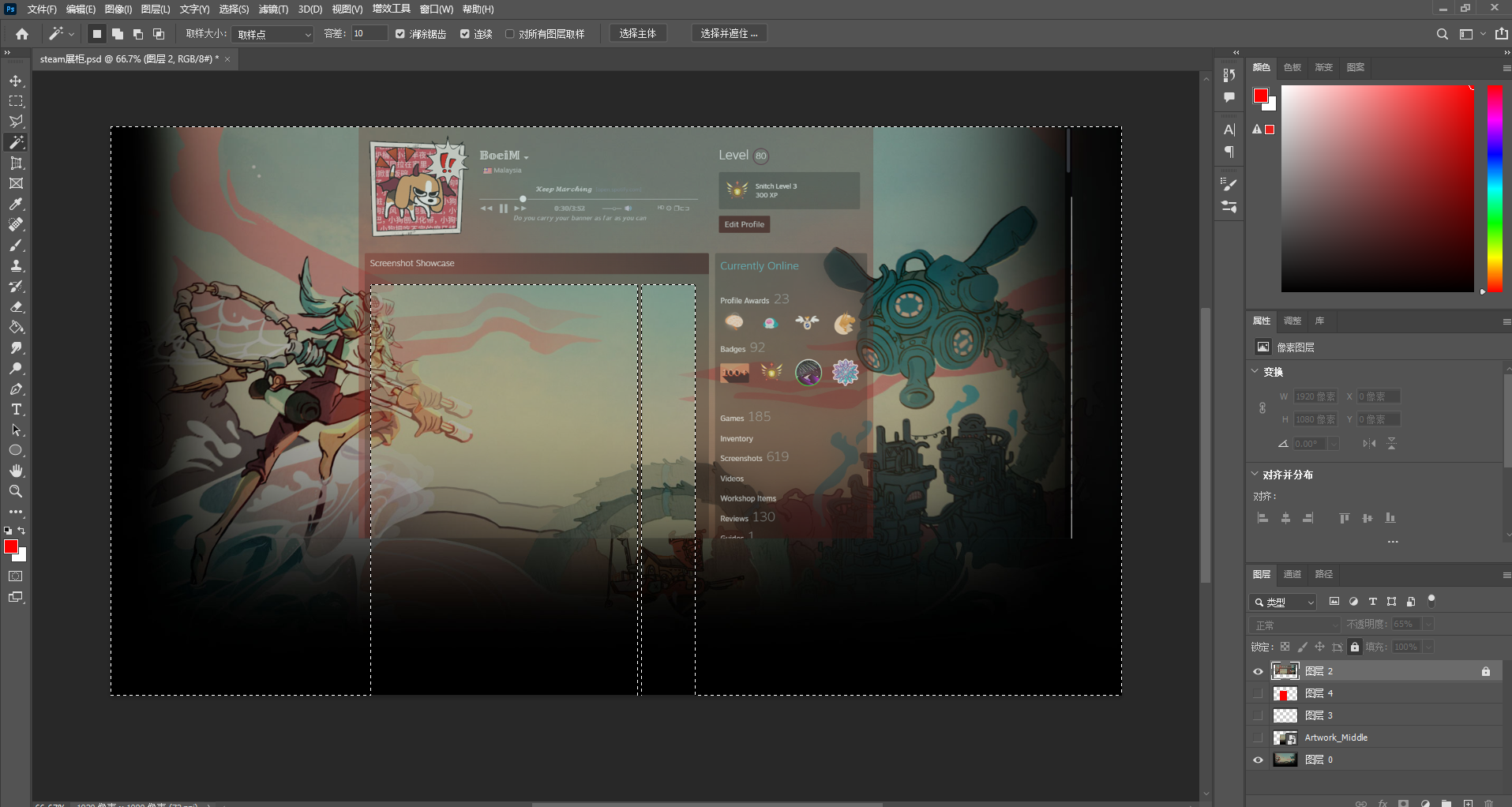Select the Rectangular Marquee tool
This screenshot has width=1512, height=807.
point(16,102)
